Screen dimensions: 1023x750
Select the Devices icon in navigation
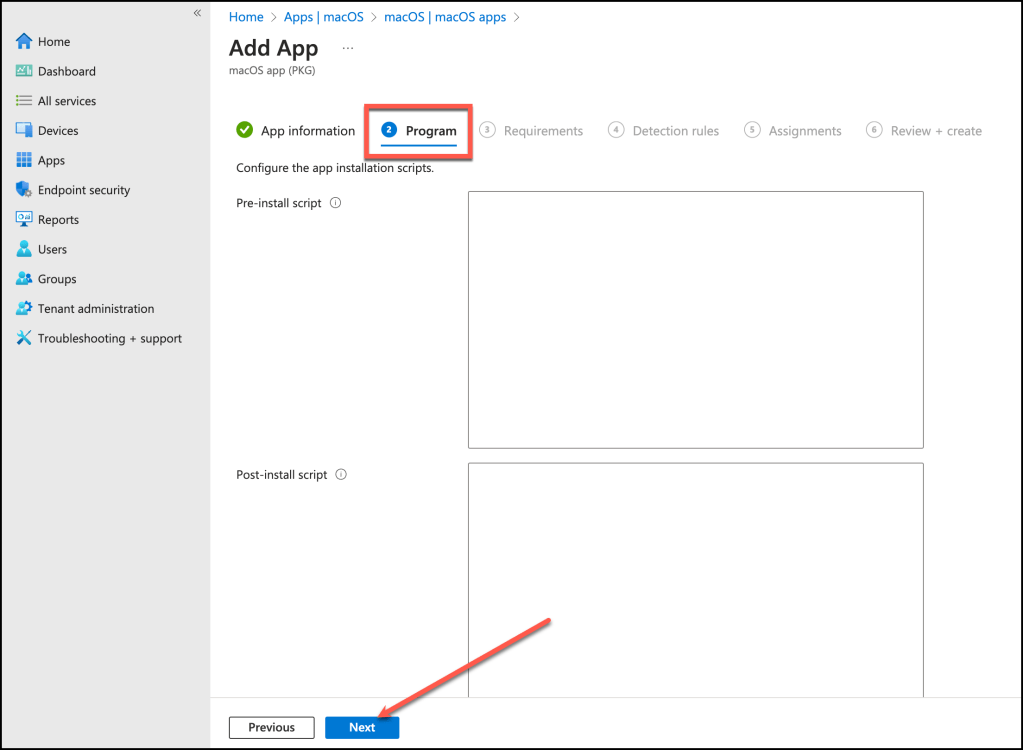point(24,130)
